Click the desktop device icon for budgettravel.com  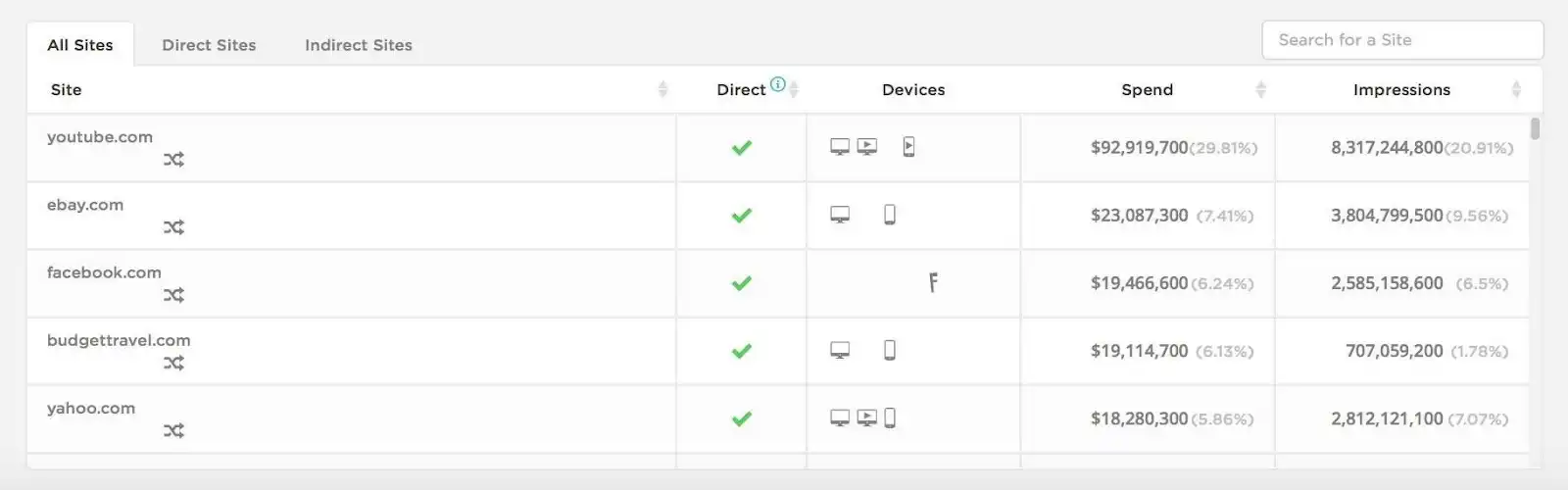pos(840,350)
